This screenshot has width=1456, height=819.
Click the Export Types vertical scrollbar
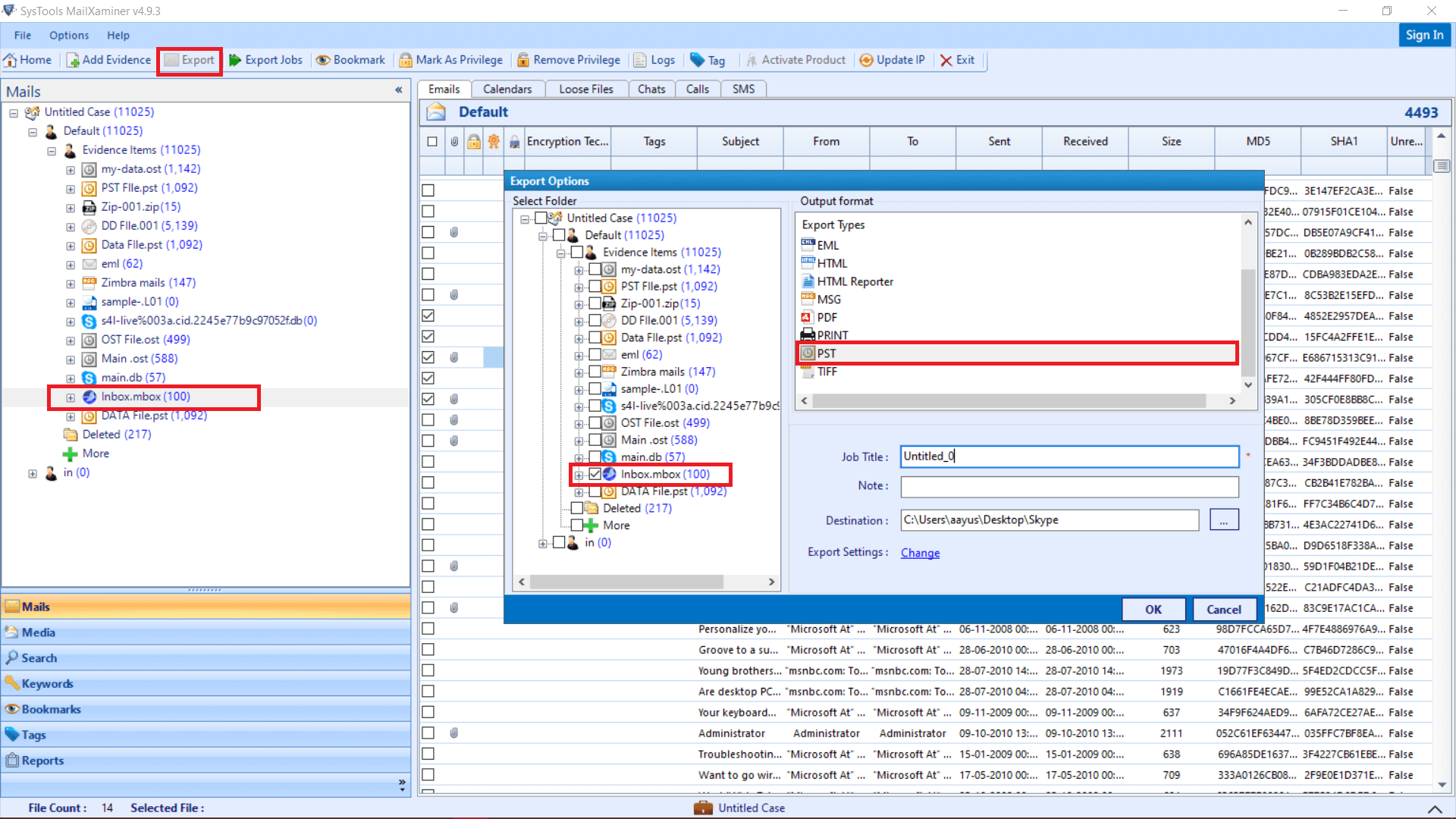1247,322
